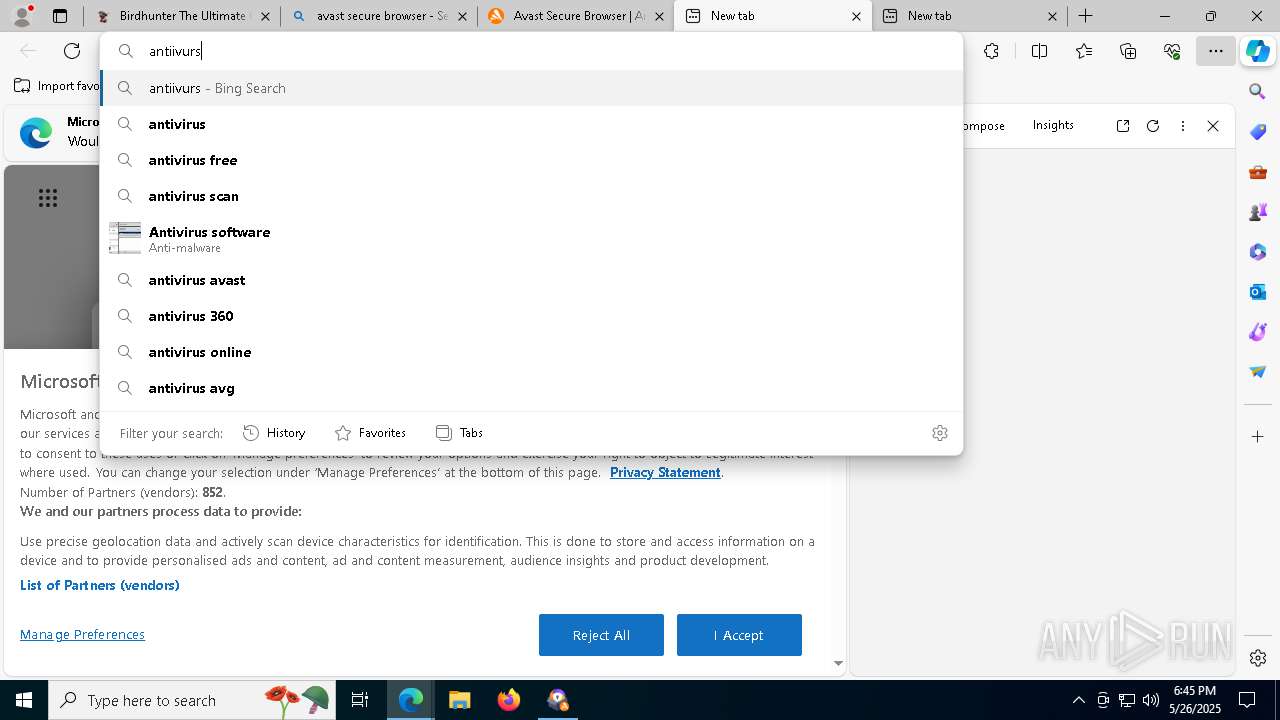Open the sidebar Search icon
Image resolution: width=1280 pixels, height=720 pixels.
point(1258,92)
